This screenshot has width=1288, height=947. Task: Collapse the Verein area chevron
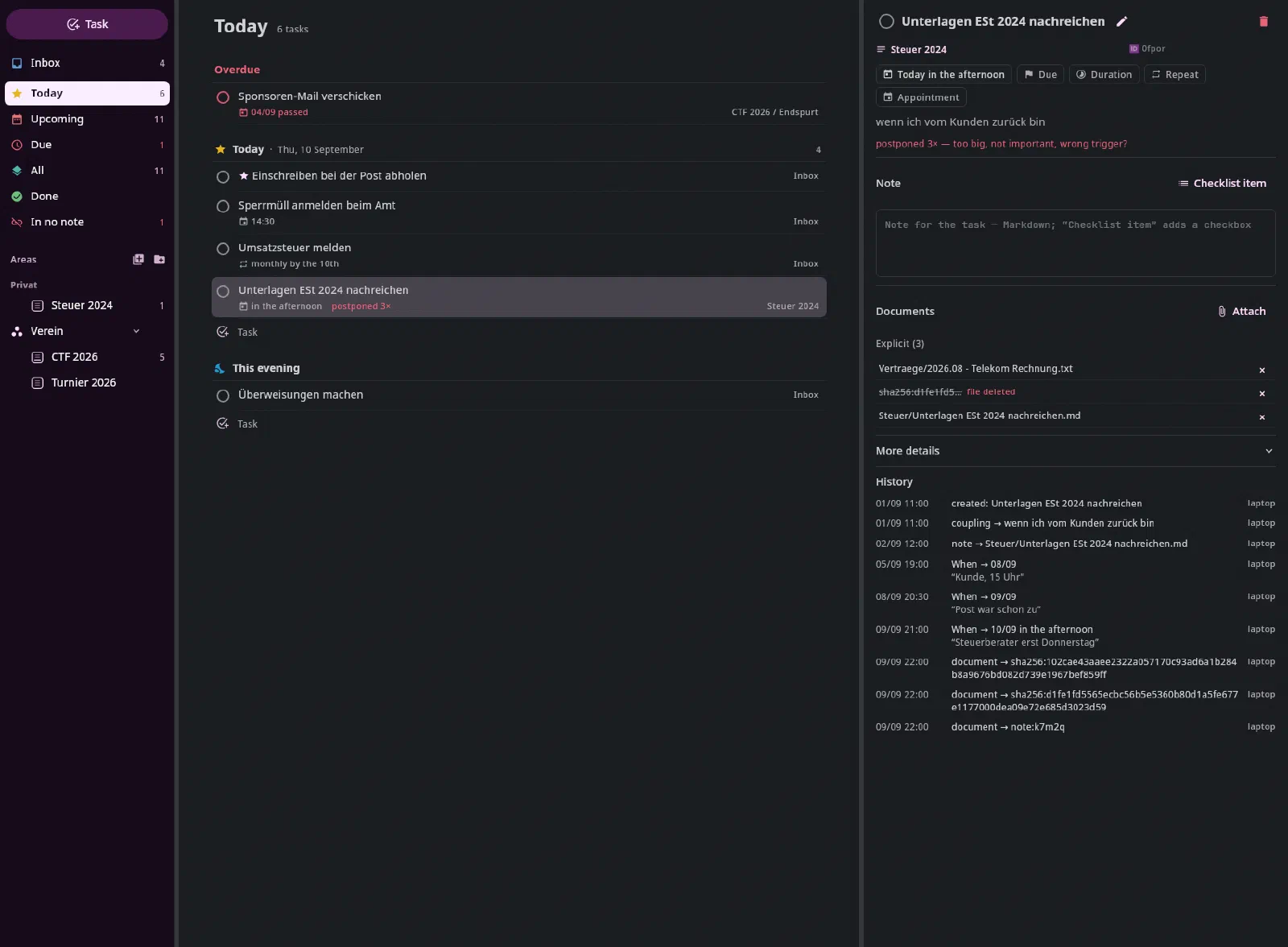pyautogui.click(x=136, y=331)
